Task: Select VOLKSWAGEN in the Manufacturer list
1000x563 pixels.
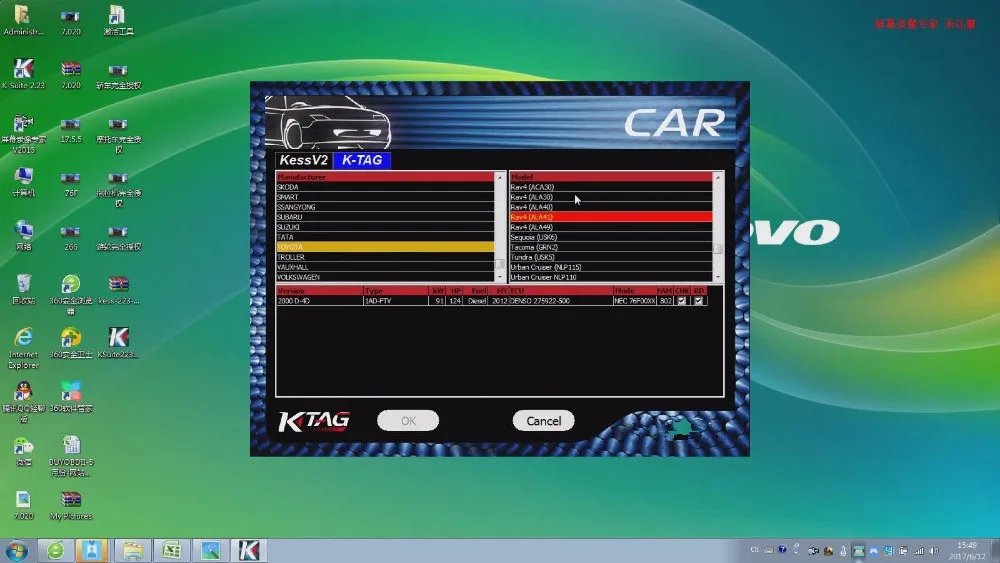Action: click(385, 277)
